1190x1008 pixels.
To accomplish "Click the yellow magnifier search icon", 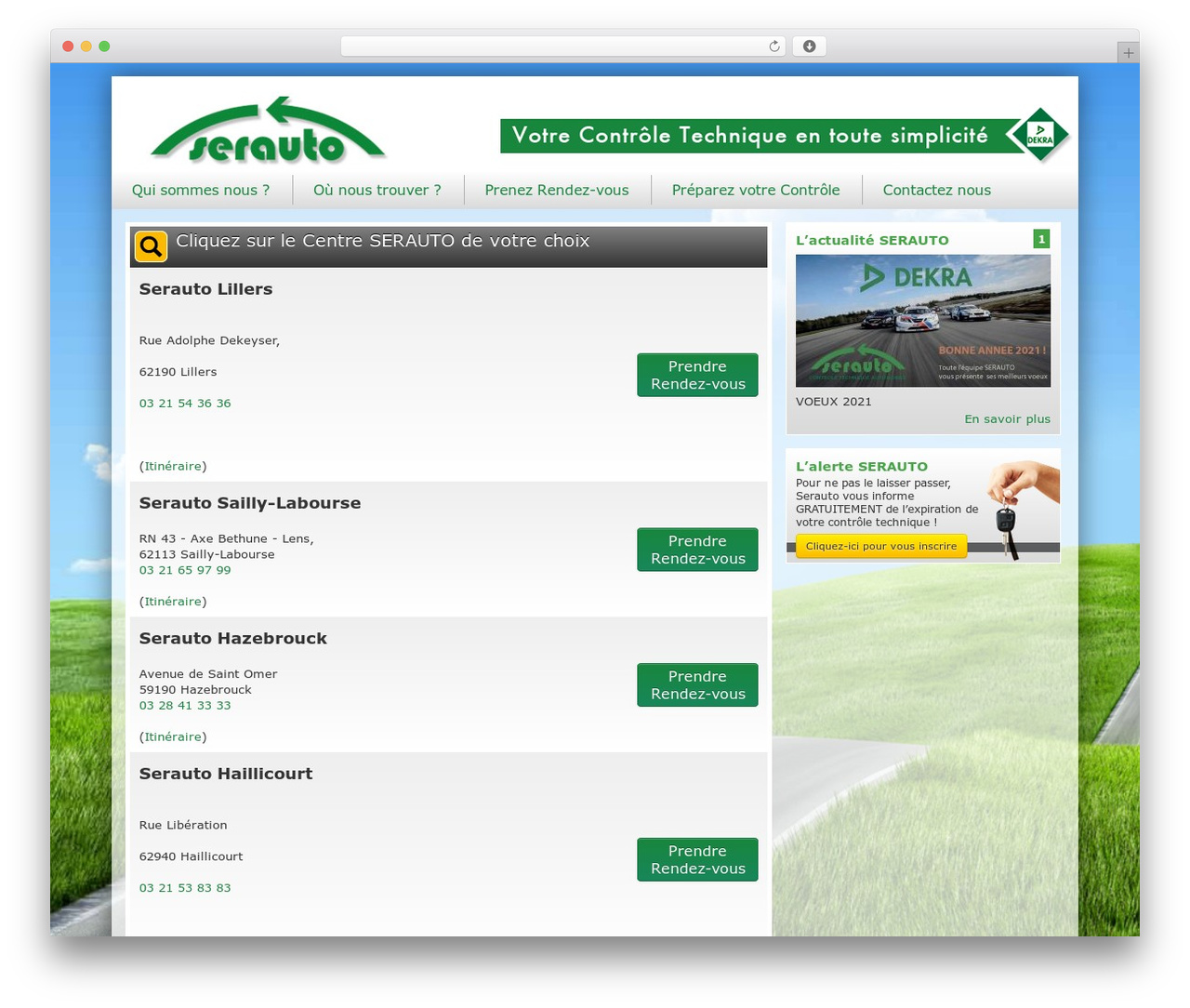I will click(x=151, y=246).
